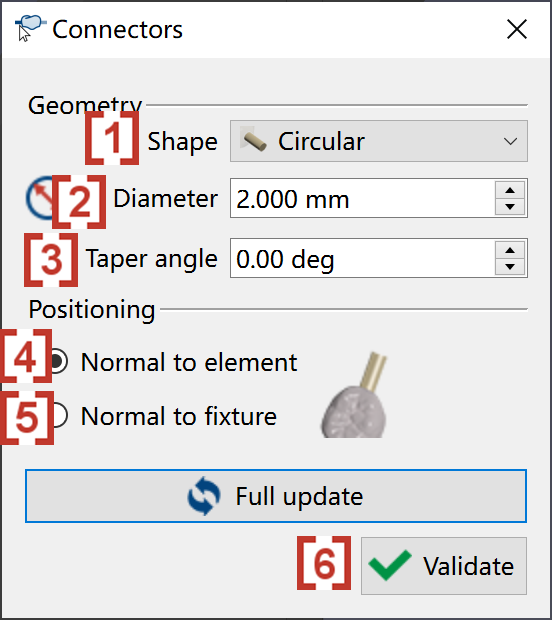Image resolution: width=552 pixels, height=620 pixels.
Task: Decrease Diameter with the down arrow
Action: click(x=510, y=206)
